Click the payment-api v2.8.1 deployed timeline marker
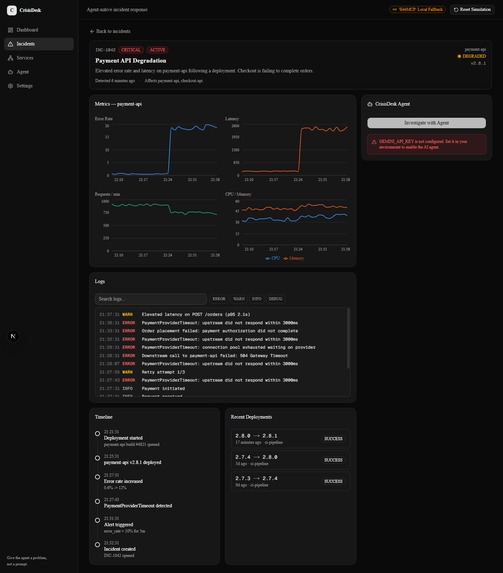Image resolution: width=503 pixels, height=573 pixels. point(97,458)
